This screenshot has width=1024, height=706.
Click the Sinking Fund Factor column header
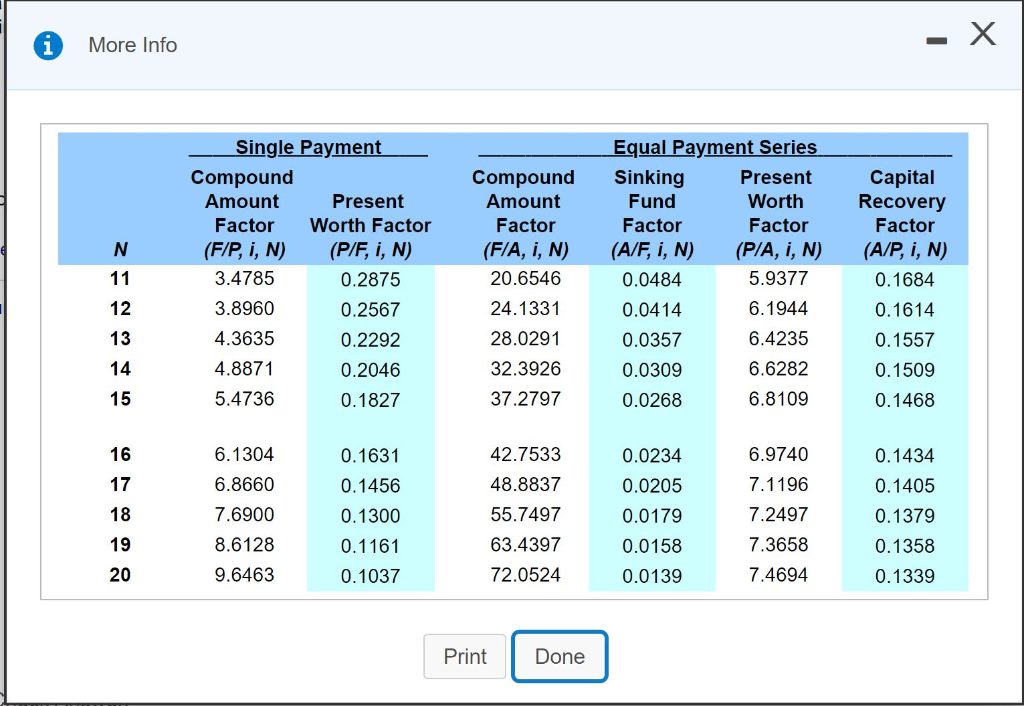coord(651,213)
